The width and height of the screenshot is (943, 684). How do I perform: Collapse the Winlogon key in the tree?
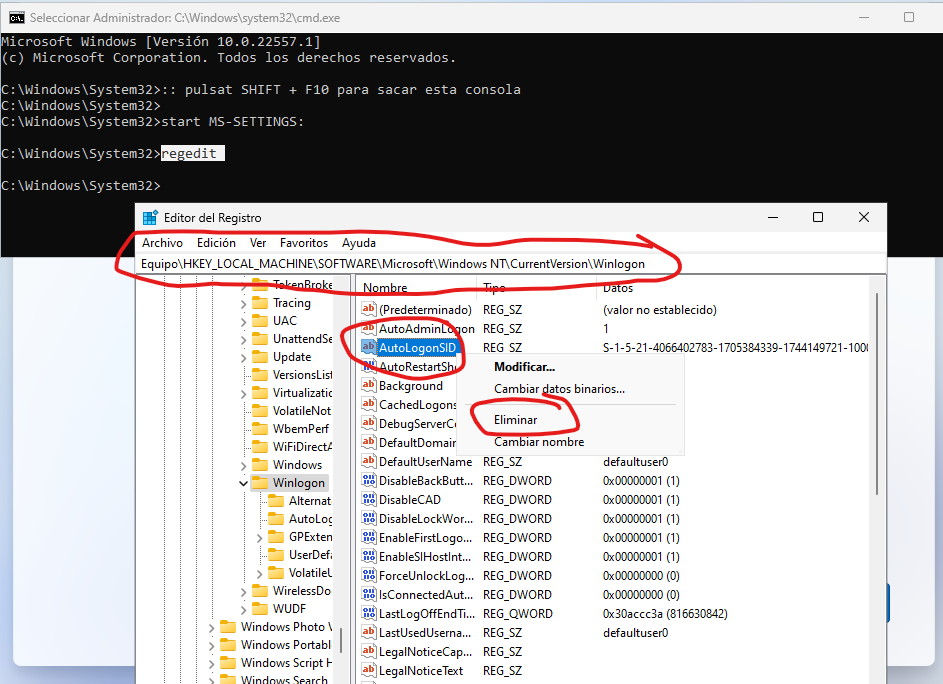[x=243, y=483]
